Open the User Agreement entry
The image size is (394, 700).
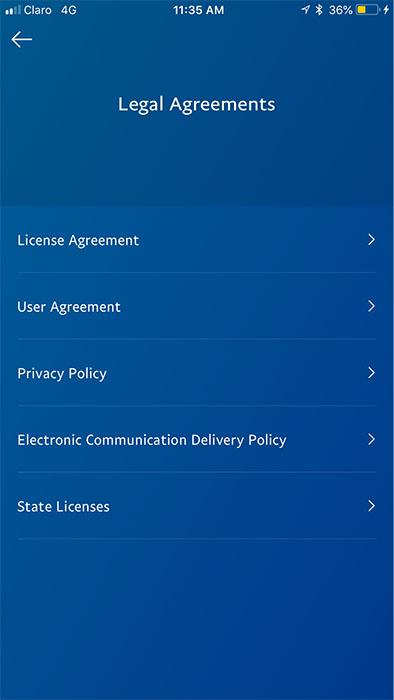pyautogui.click(x=197, y=307)
